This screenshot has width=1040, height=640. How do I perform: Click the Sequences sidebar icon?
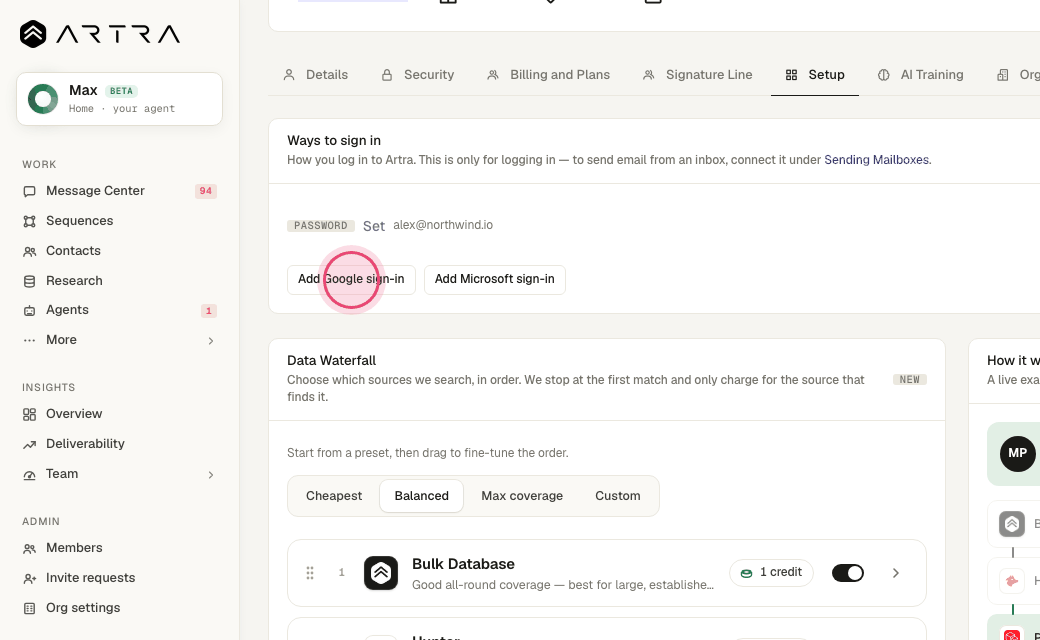click(x=29, y=222)
